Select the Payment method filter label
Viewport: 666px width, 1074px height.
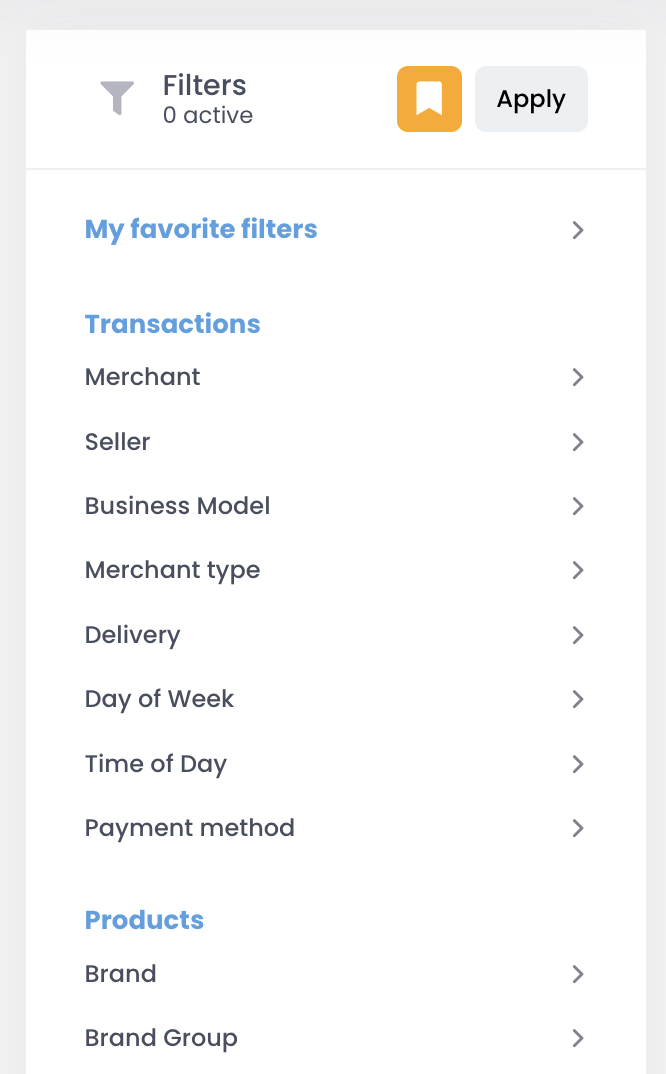coord(190,828)
